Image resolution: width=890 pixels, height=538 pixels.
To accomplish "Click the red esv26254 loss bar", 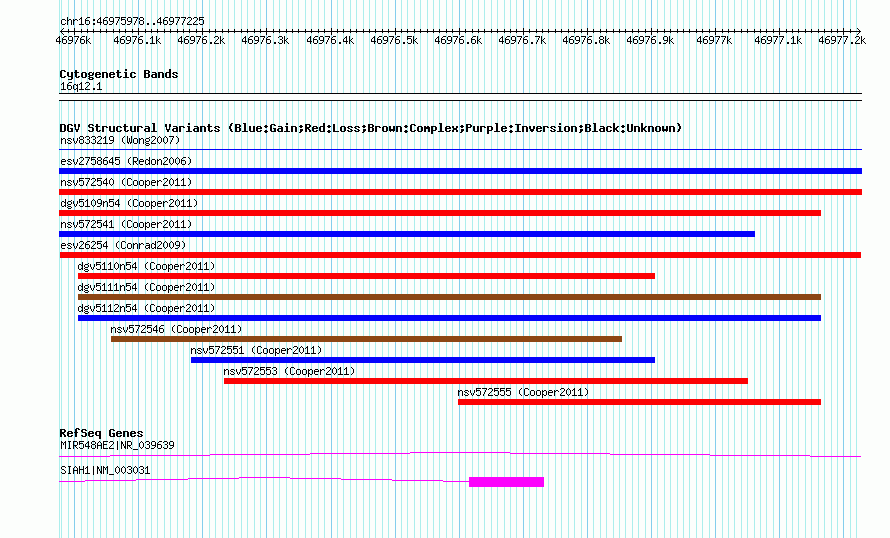I will tap(460, 255).
